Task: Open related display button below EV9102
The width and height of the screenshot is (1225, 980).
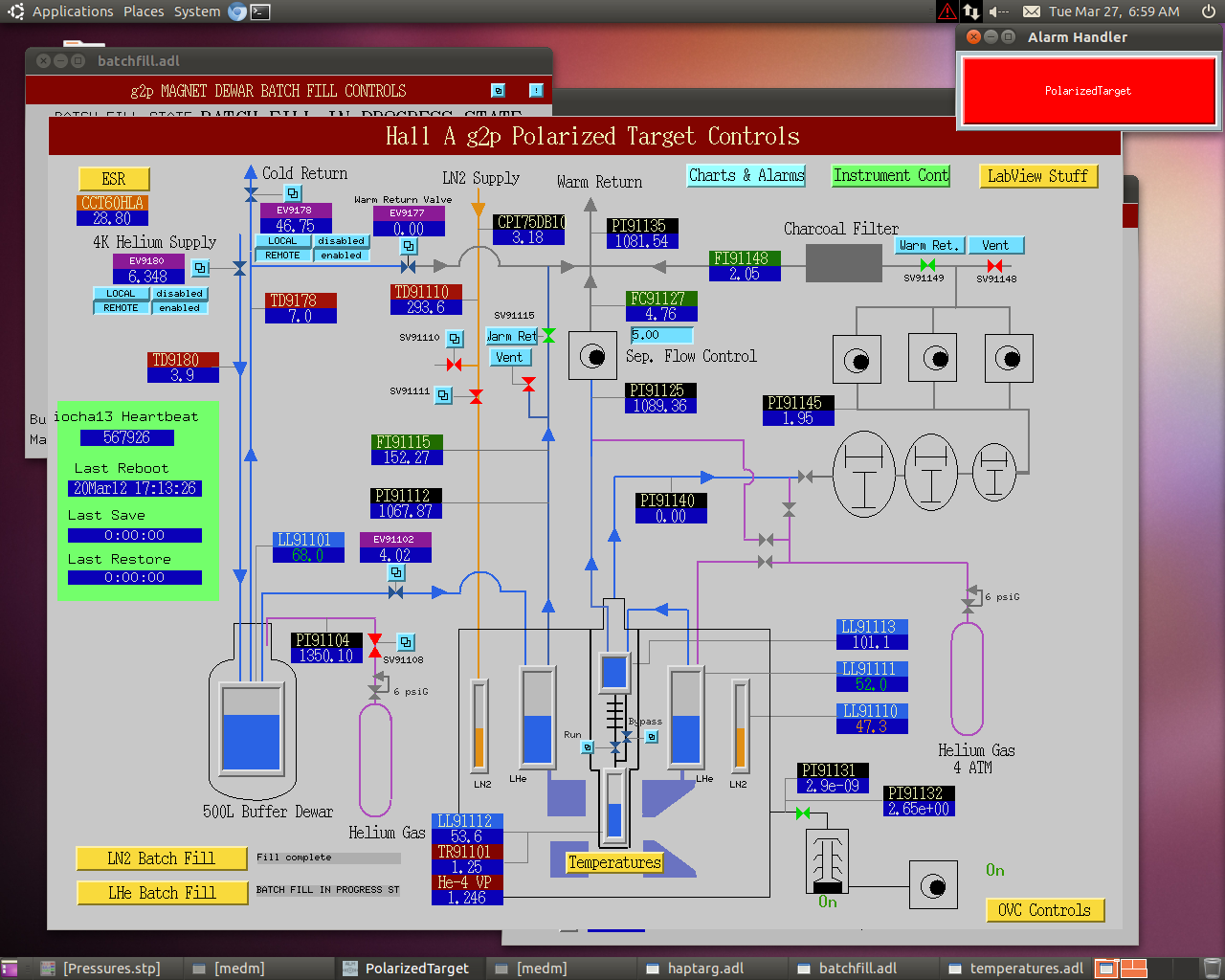Action: coord(396,572)
